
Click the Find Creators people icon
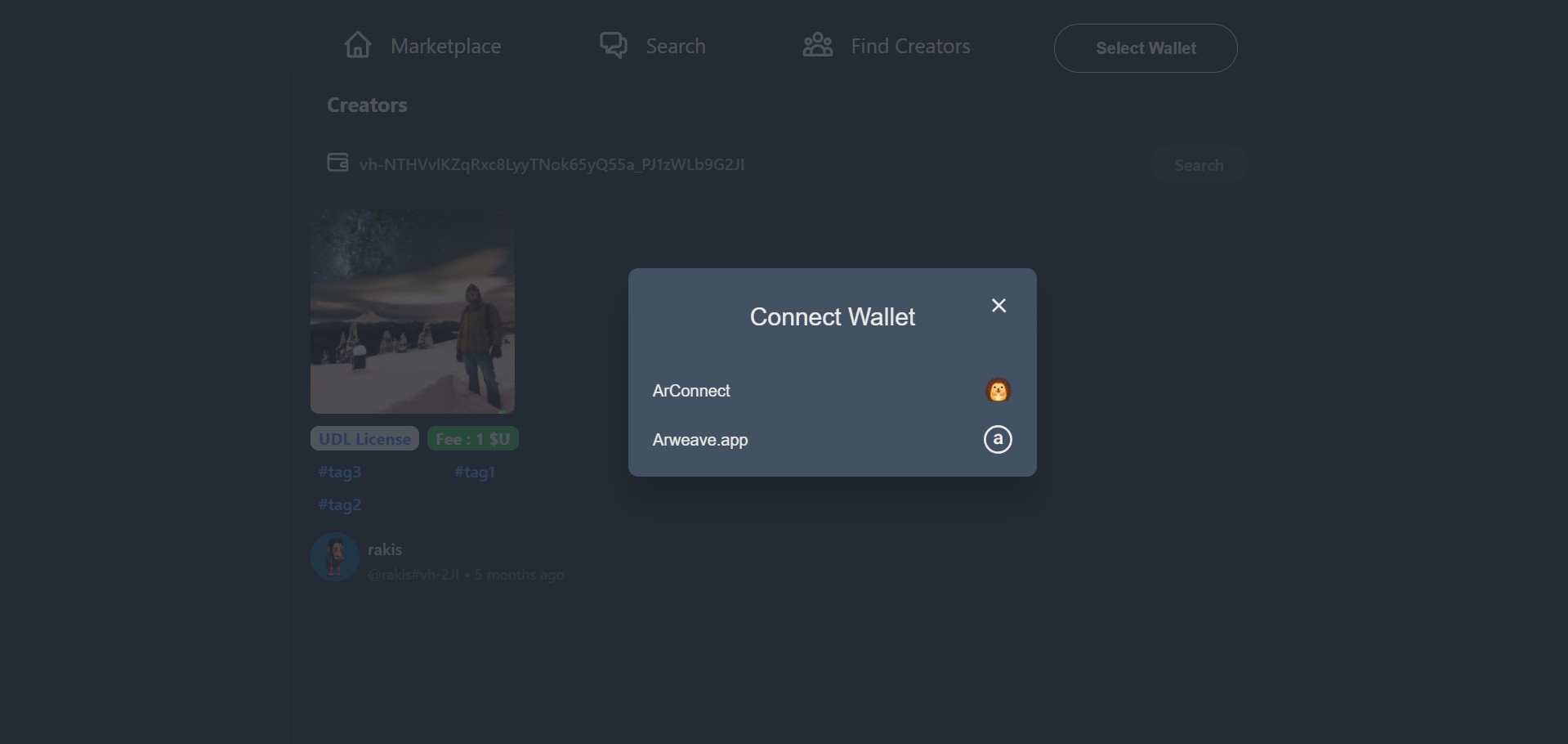[x=818, y=45]
